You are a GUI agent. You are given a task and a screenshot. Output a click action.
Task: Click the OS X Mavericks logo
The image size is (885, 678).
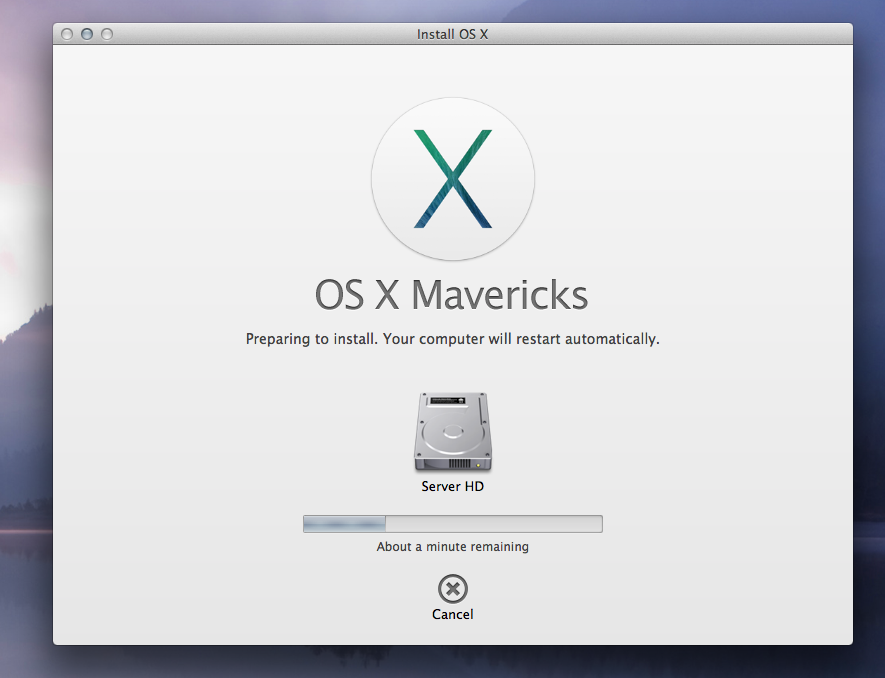(453, 179)
